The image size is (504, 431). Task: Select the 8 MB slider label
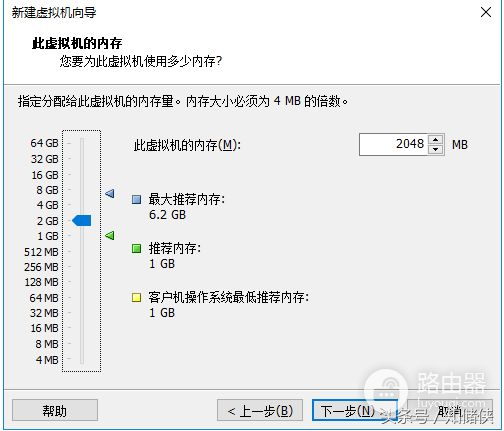pos(47,344)
